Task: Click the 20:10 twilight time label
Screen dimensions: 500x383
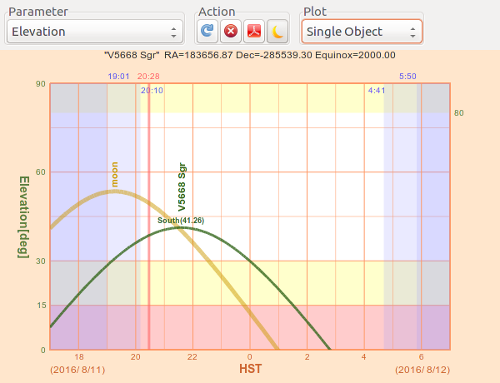Action: (x=152, y=90)
